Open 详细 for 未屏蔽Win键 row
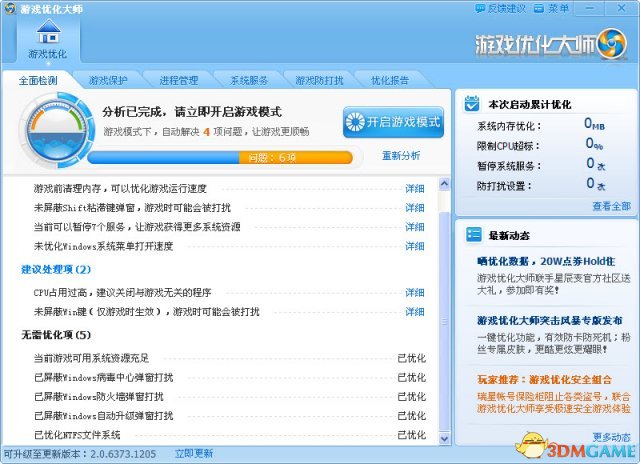Screen dimensions: 640x464 tap(415, 312)
